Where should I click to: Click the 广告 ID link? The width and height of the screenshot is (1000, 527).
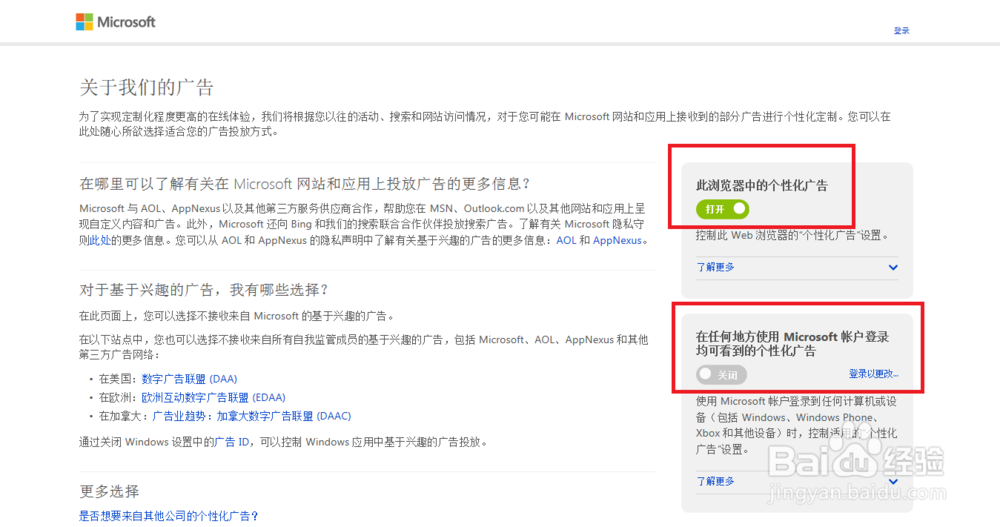point(232,442)
